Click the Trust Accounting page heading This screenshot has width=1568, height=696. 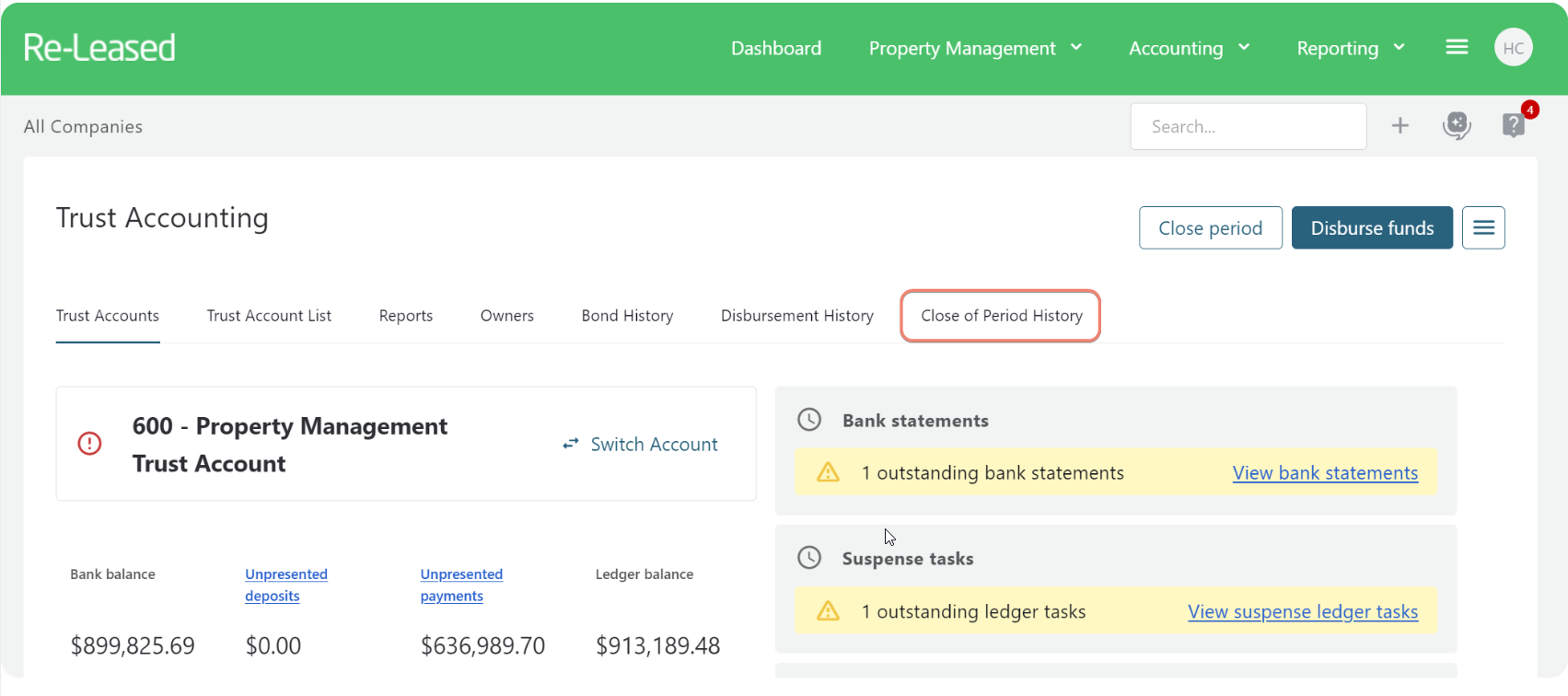point(162,217)
